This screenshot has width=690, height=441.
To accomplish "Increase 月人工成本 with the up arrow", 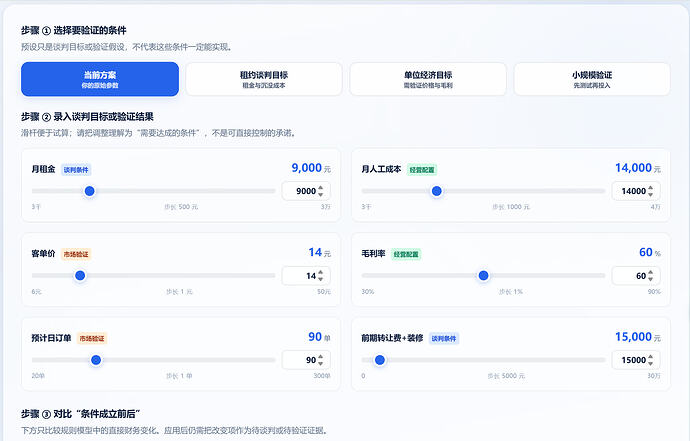I will click(650, 188).
